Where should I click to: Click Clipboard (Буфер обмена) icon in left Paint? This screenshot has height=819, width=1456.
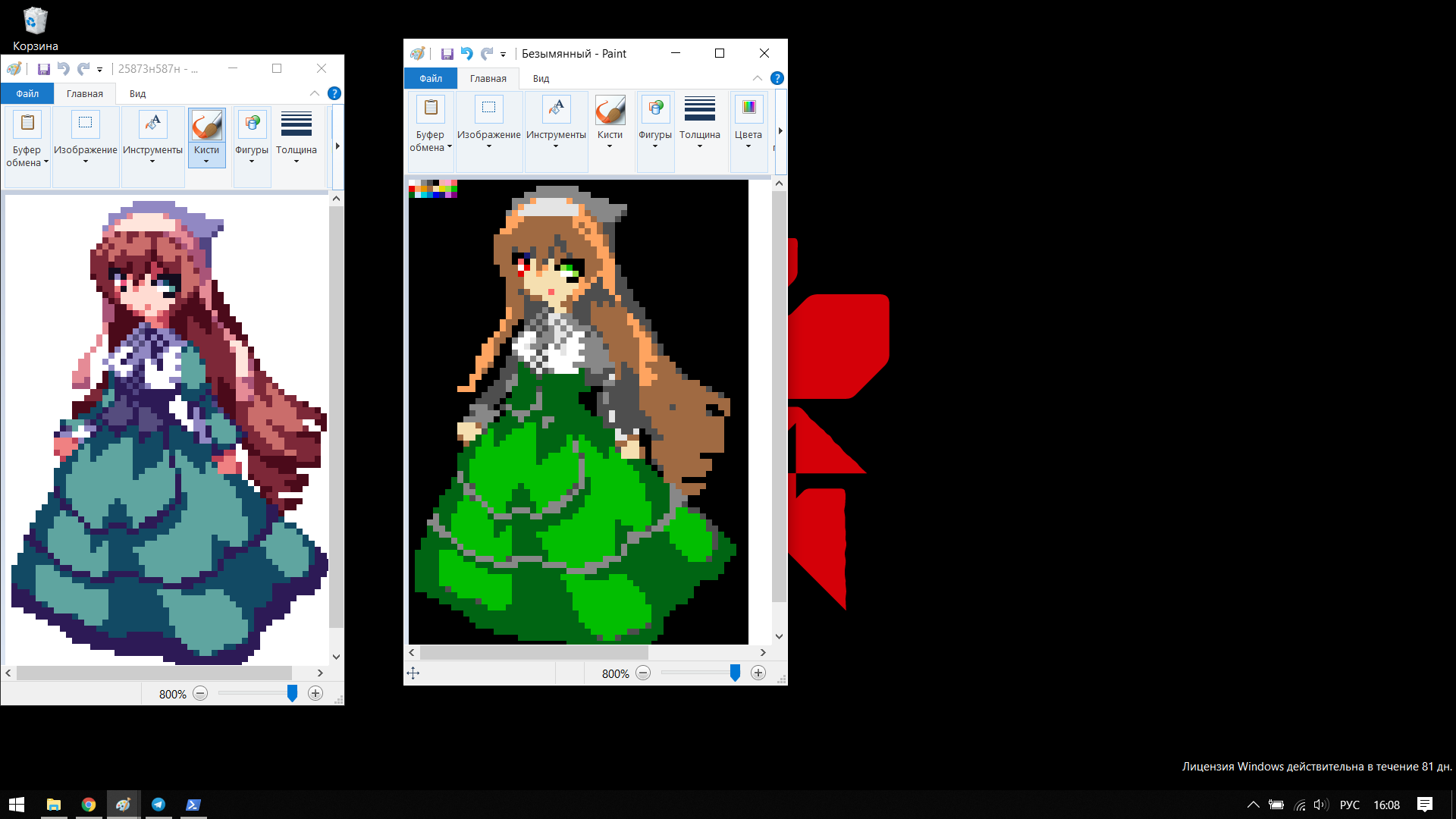[x=27, y=124]
